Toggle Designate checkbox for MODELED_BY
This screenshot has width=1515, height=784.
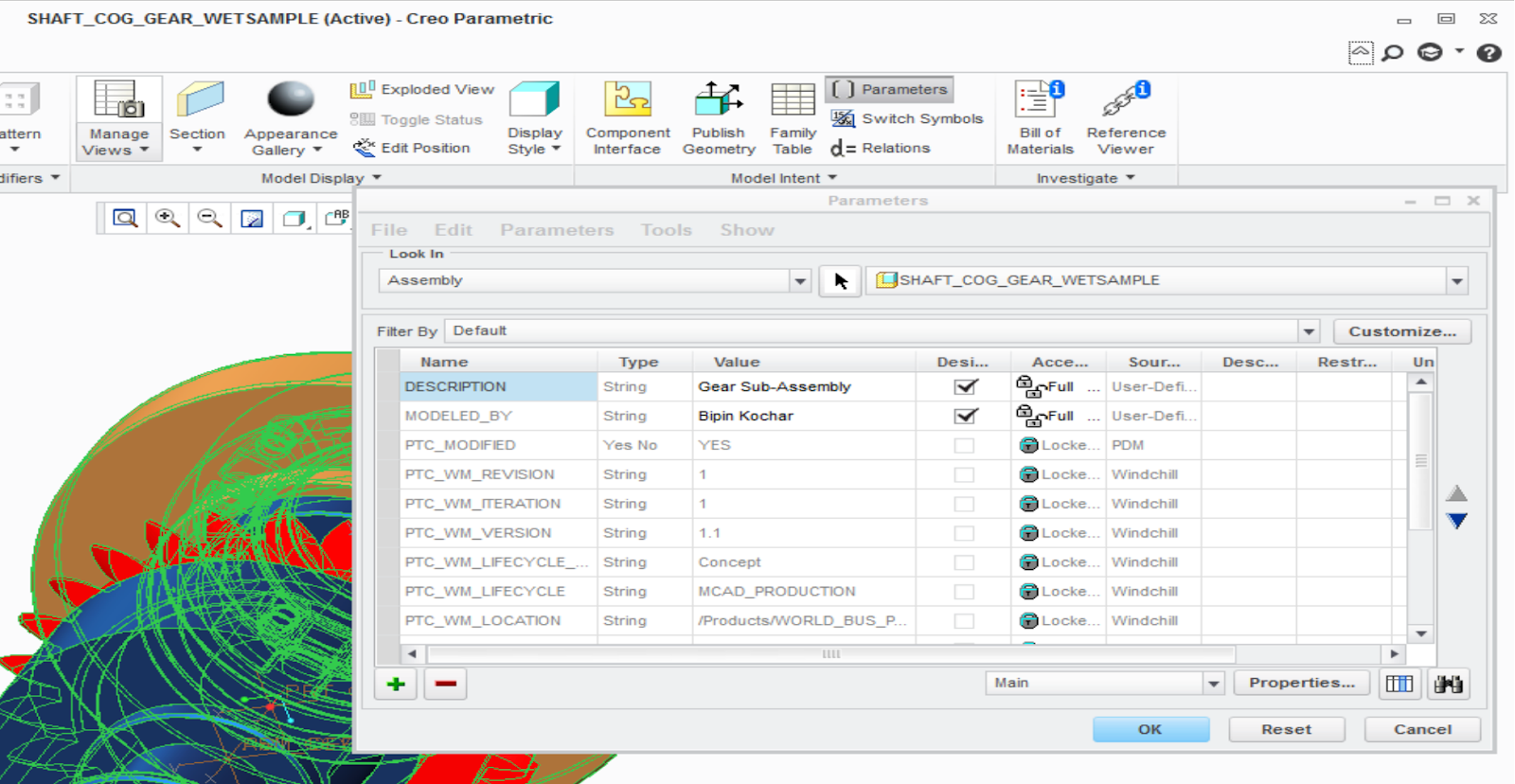[965, 416]
